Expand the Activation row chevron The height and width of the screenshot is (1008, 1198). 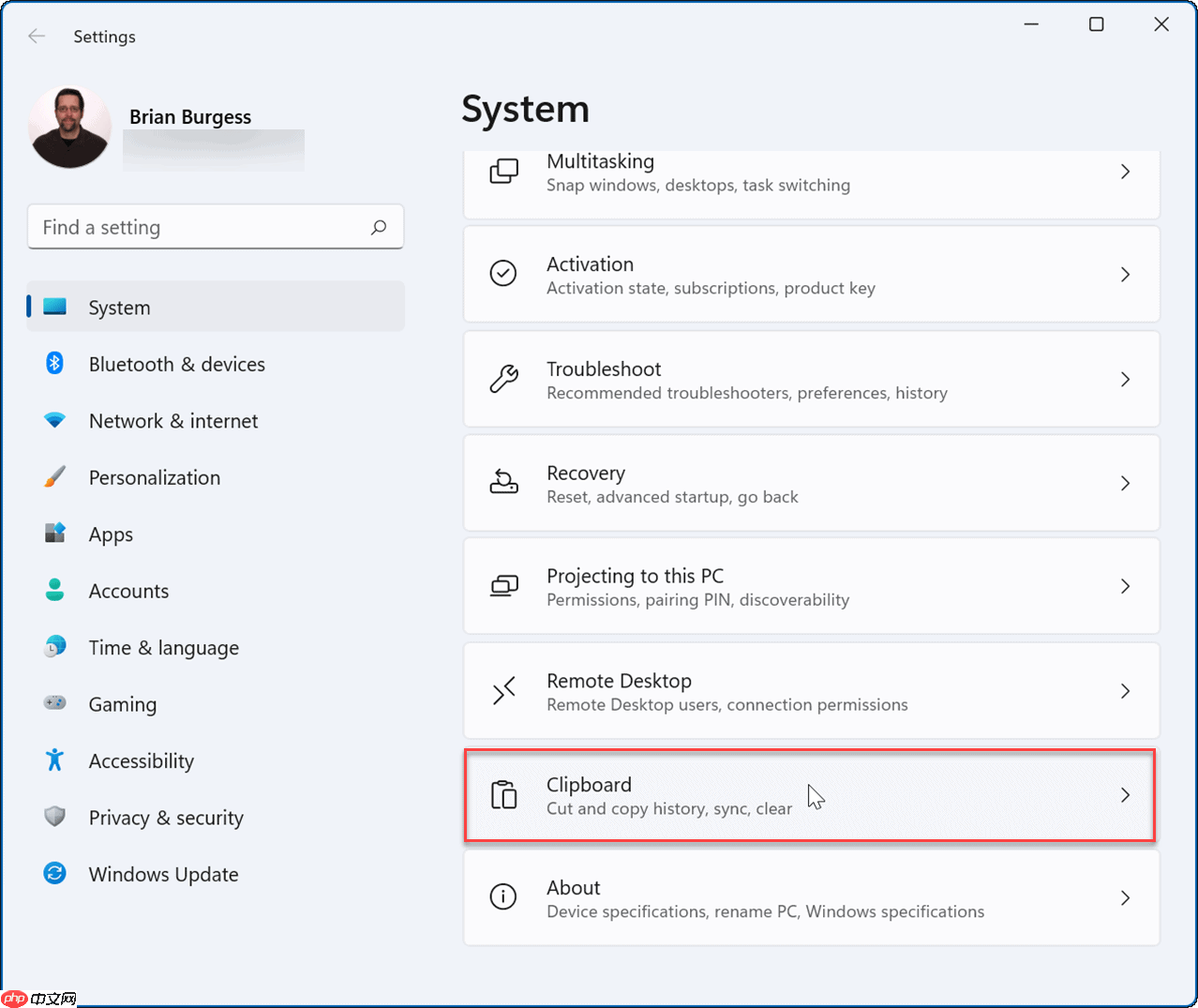tap(1125, 275)
